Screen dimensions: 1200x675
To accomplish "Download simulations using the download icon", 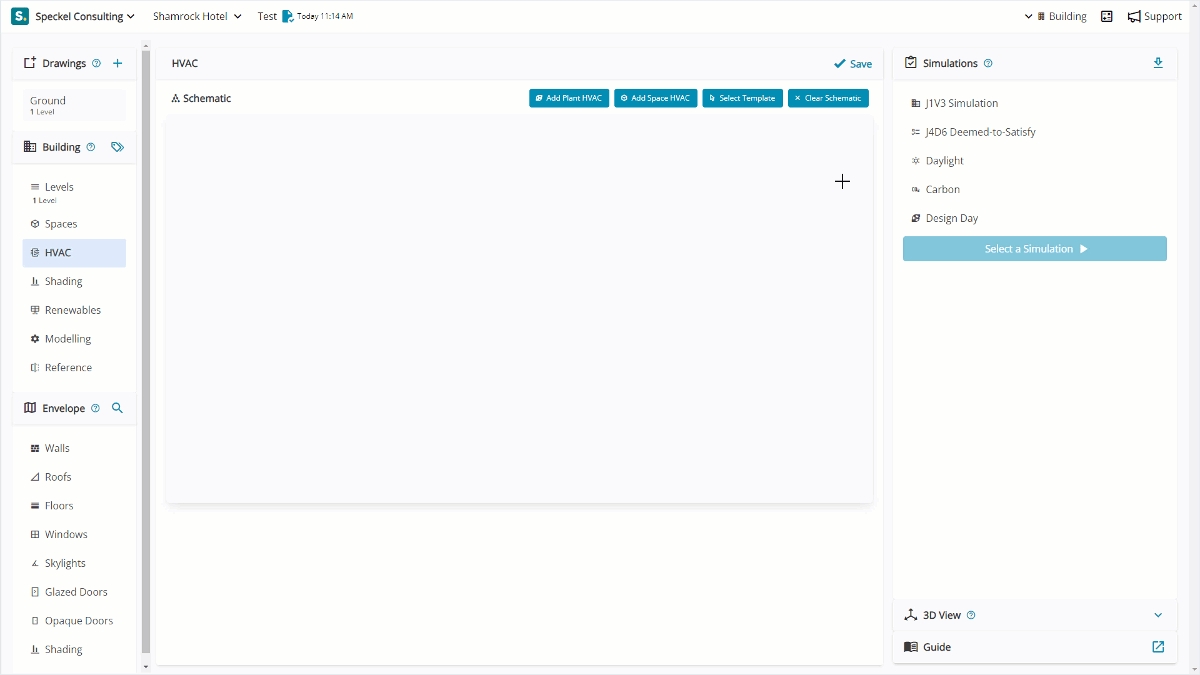I will point(1158,63).
